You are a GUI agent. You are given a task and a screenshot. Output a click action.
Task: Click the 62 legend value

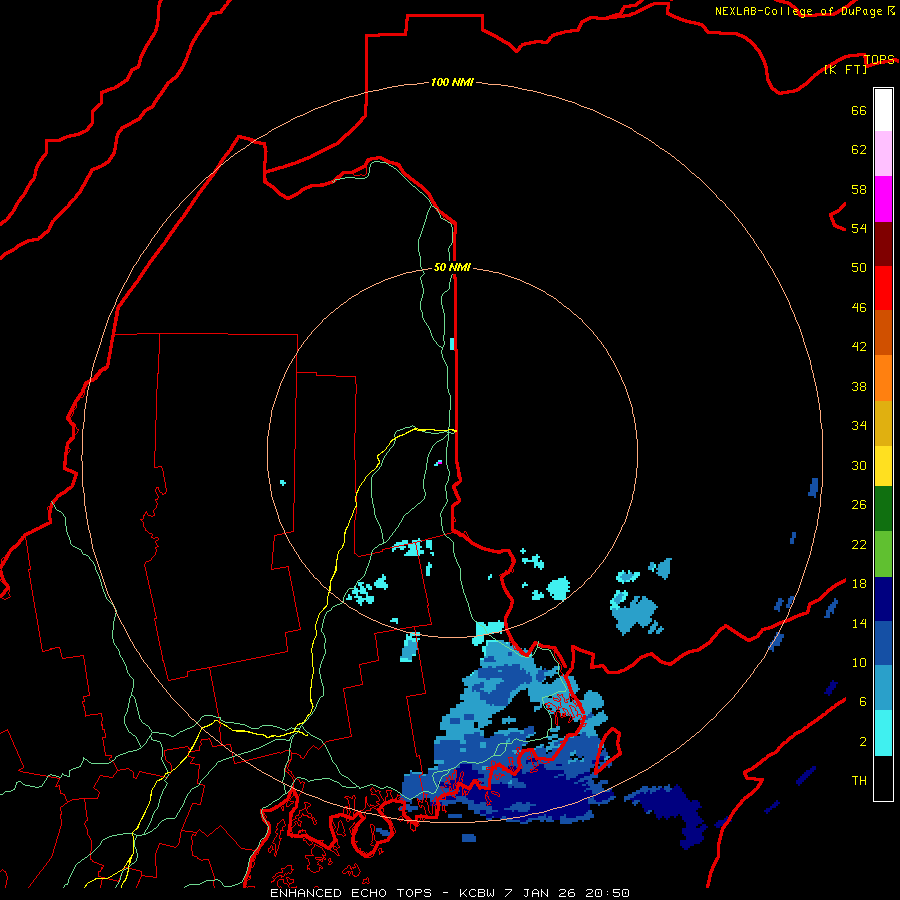[x=859, y=149]
